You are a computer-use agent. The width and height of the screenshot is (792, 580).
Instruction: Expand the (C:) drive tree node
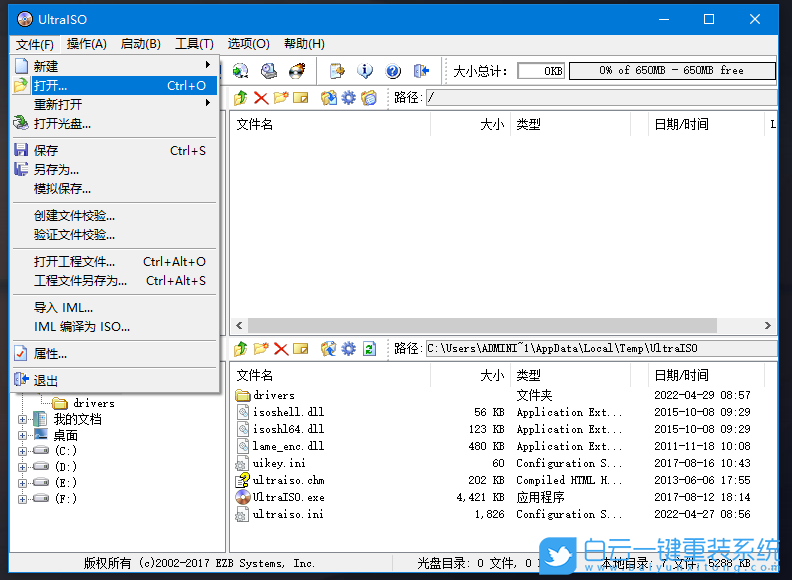pos(23,451)
